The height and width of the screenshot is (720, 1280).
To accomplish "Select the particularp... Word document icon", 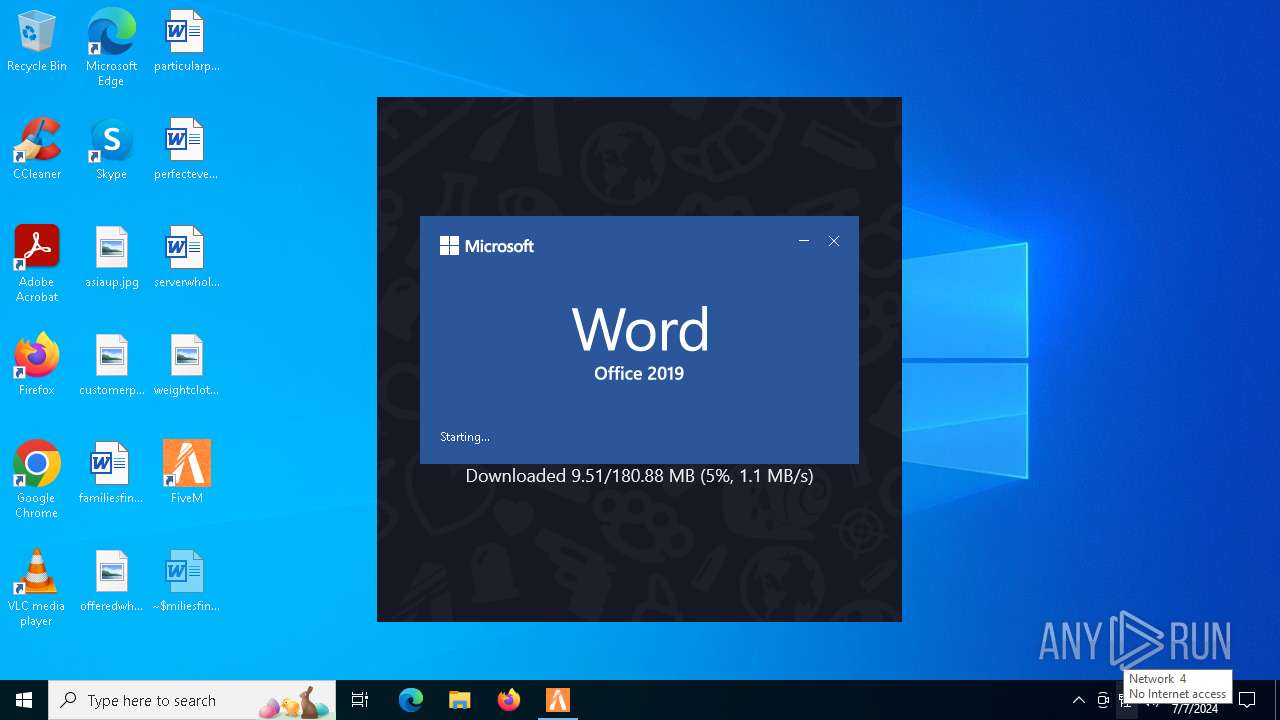I will coord(186,42).
